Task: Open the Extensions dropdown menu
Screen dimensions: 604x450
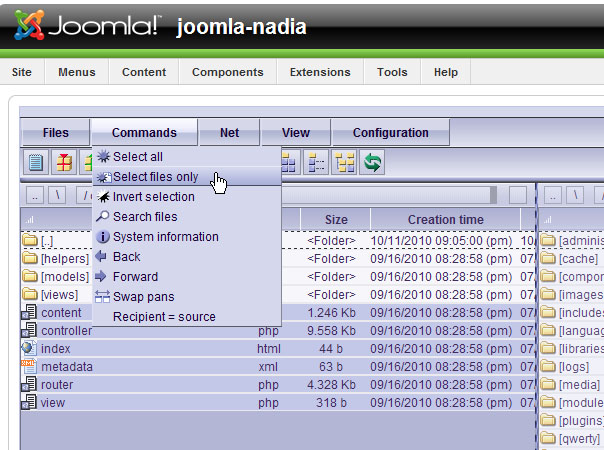Action: tap(320, 72)
